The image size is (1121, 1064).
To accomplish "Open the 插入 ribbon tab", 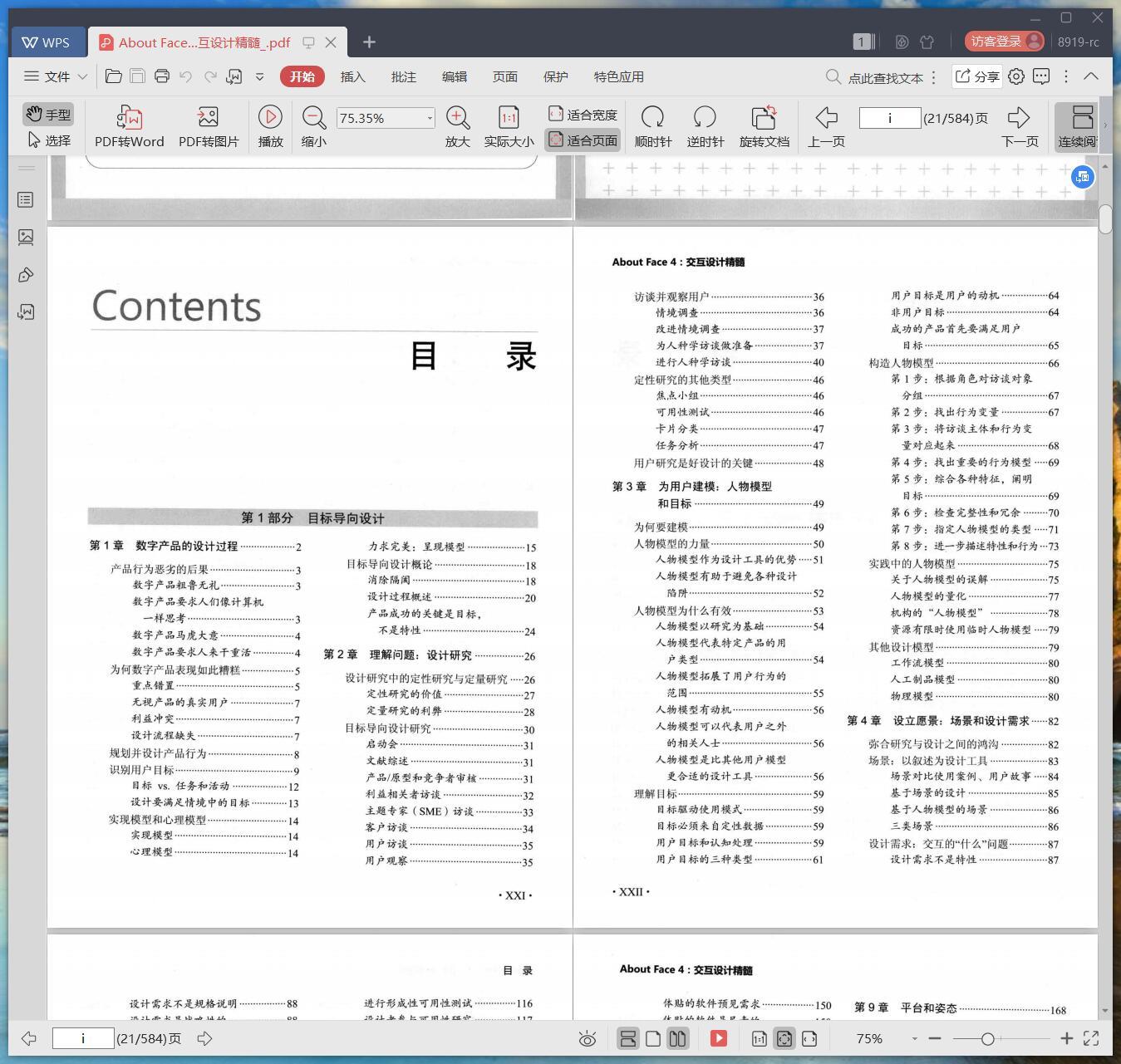I will (x=352, y=76).
